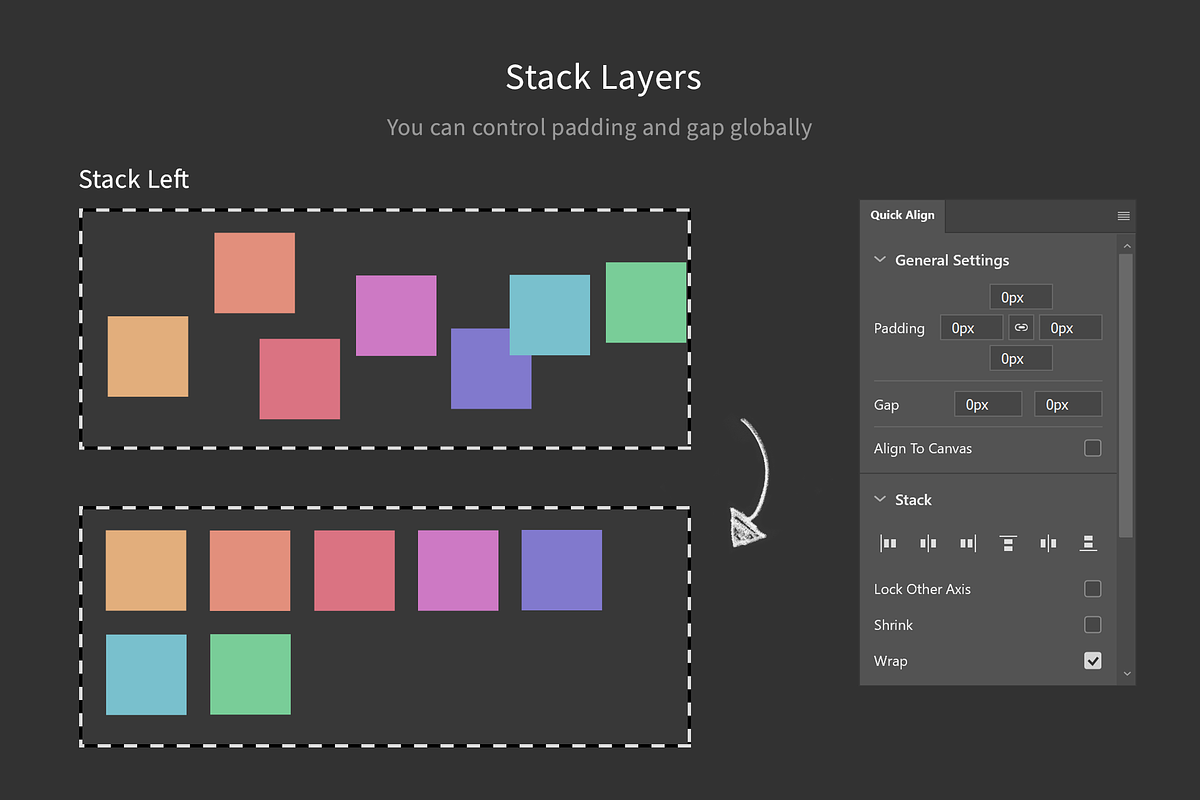Click the panel scrollbar down arrow
1200x800 pixels.
click(x=1127, y=673)
